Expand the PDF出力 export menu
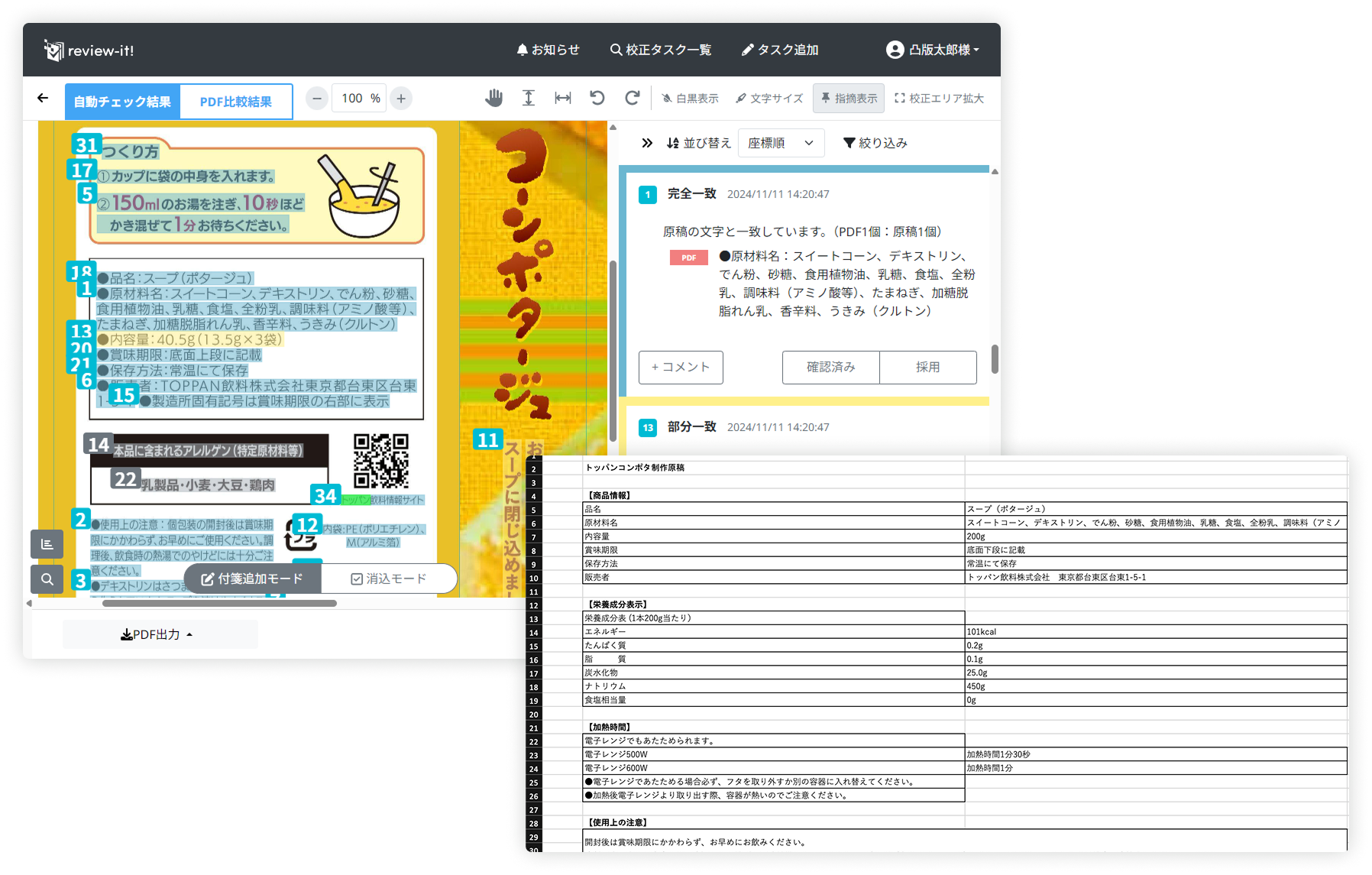Image resolution: width=1372 pixels, height=875 pixels. click(x=157, y=634)
